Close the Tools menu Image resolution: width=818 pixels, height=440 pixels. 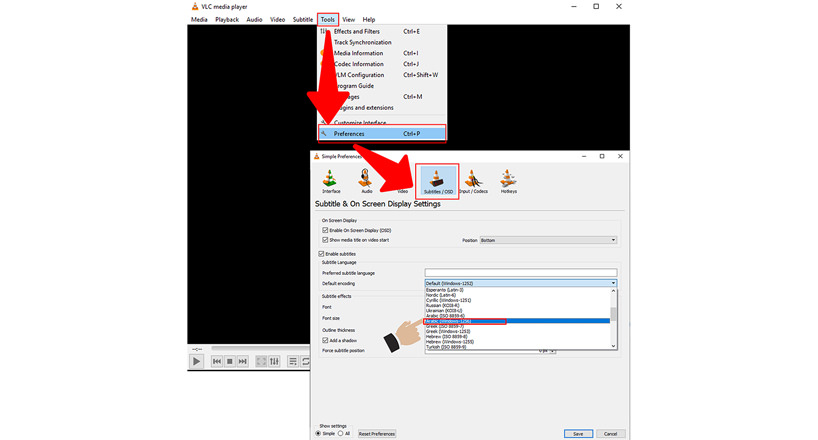tap(328, 19)
